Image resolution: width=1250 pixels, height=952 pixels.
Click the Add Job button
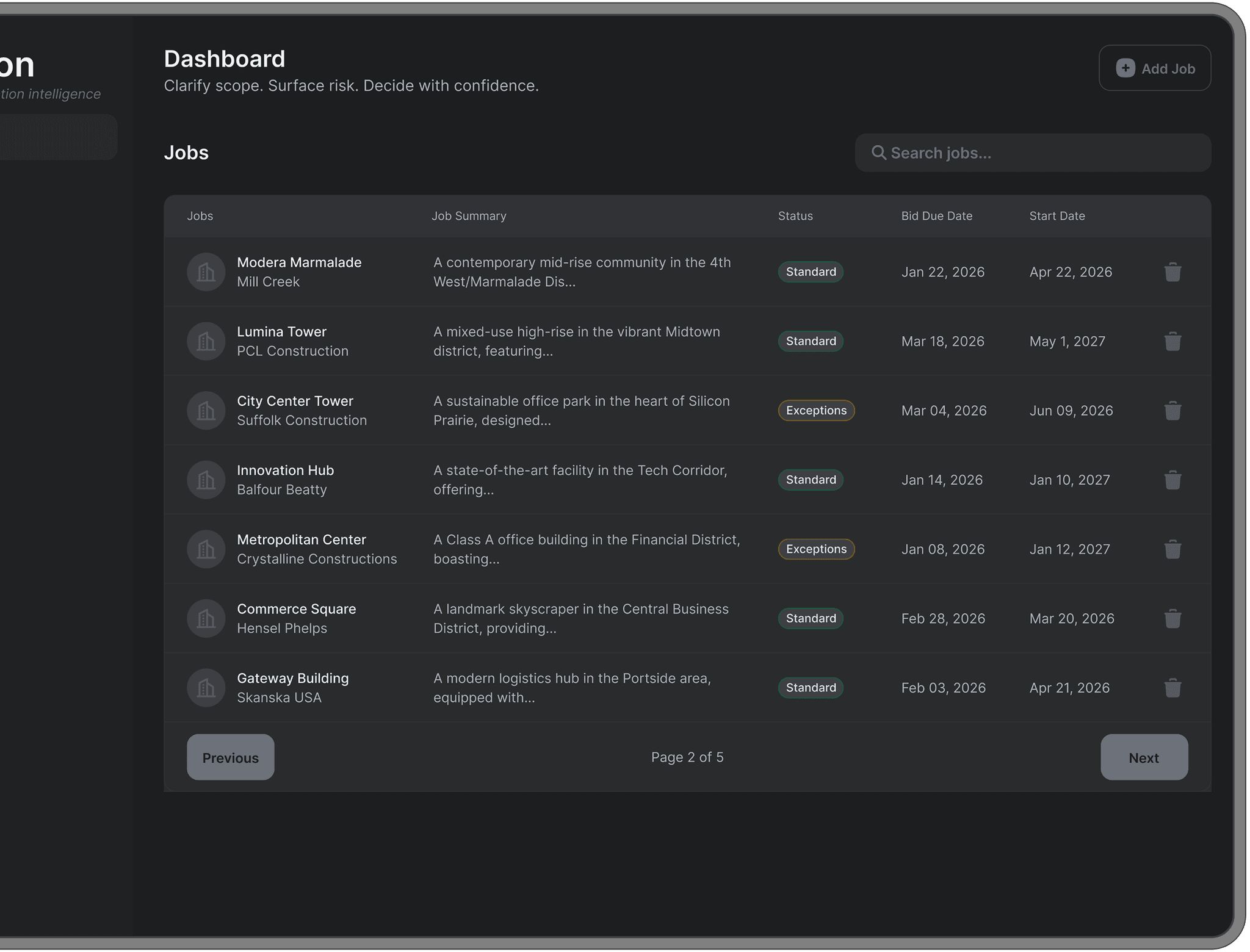coord(1155,68)
